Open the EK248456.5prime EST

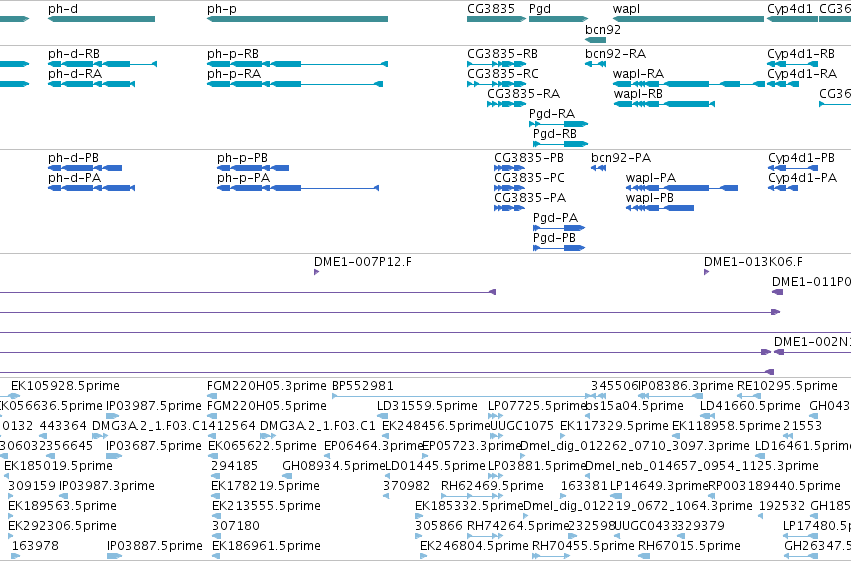pos(436,426)
